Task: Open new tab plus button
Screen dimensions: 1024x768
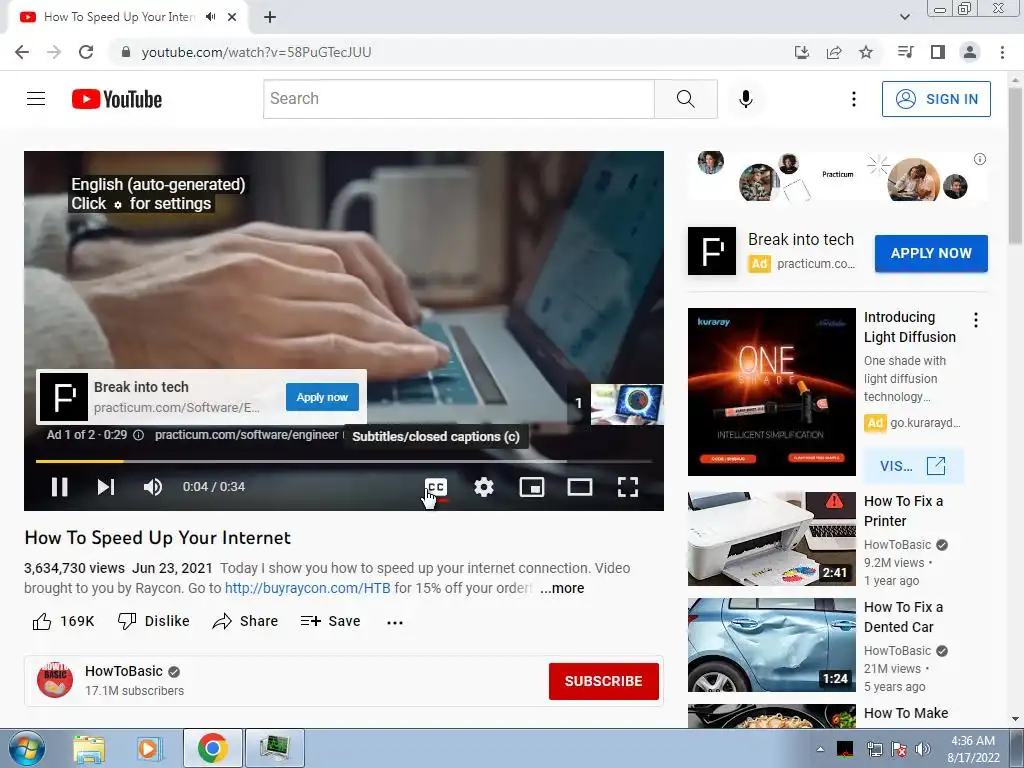Action: tap(270, 18)
